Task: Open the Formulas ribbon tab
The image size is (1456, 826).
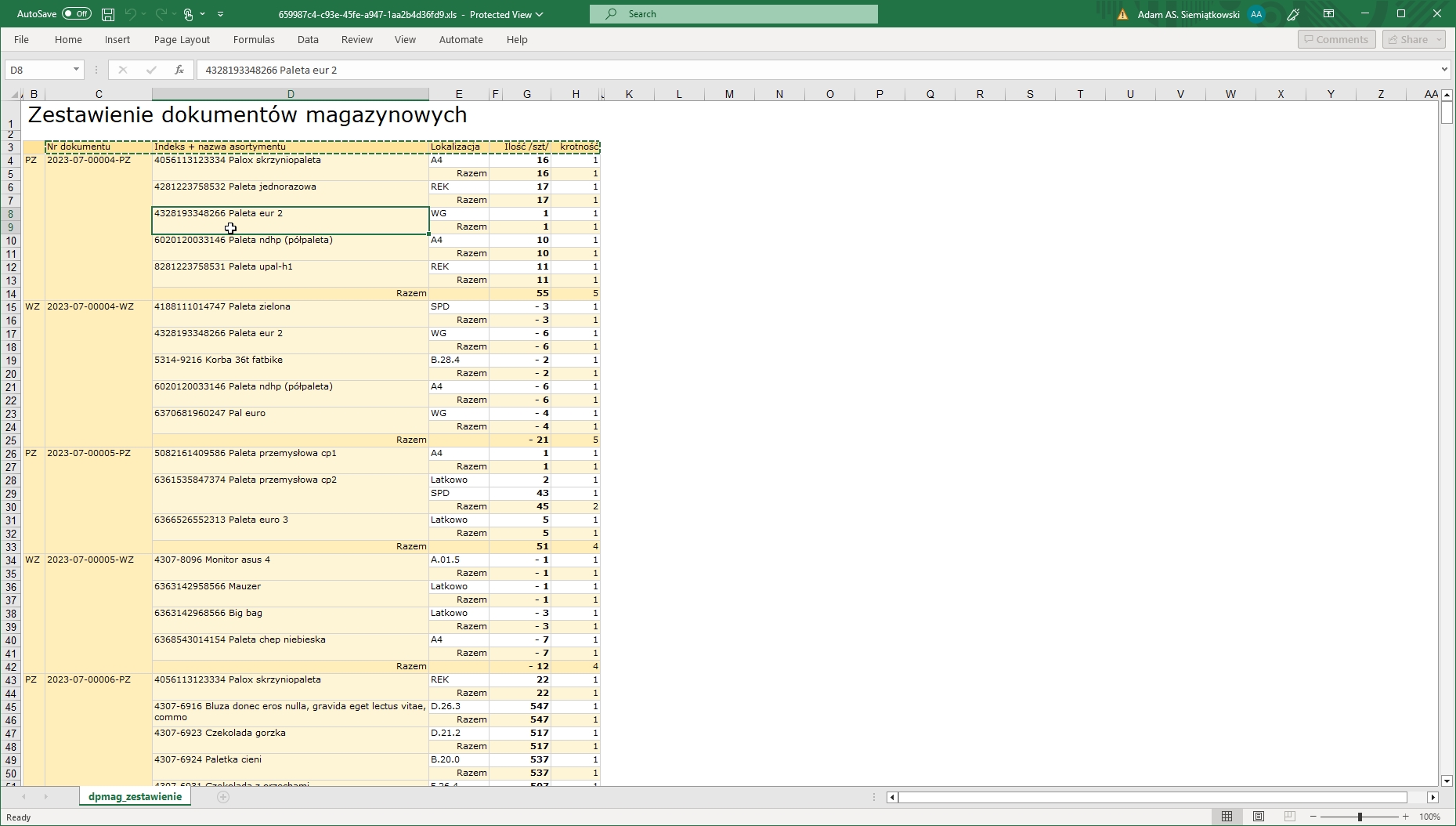Action: tap(254, 39)
